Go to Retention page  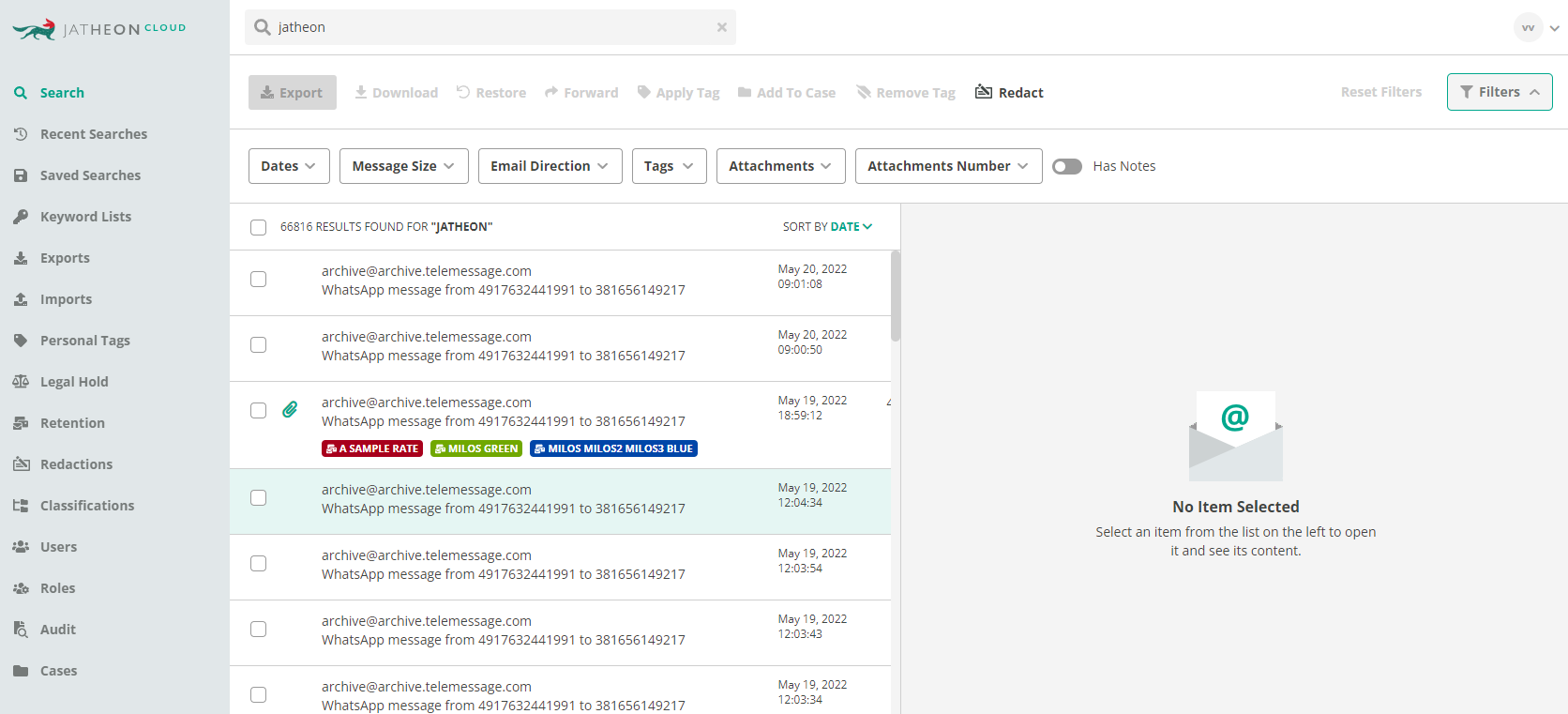tap(72, 423)
